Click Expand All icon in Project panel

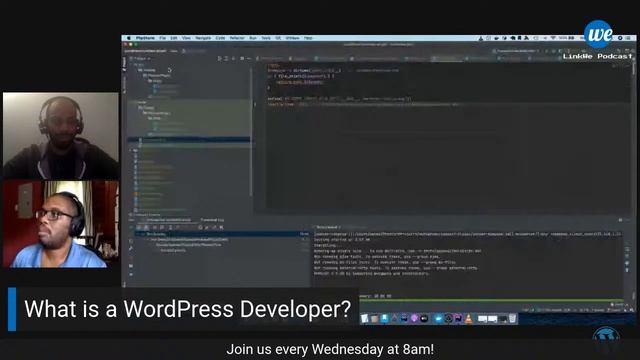click(x=227, y=59)
